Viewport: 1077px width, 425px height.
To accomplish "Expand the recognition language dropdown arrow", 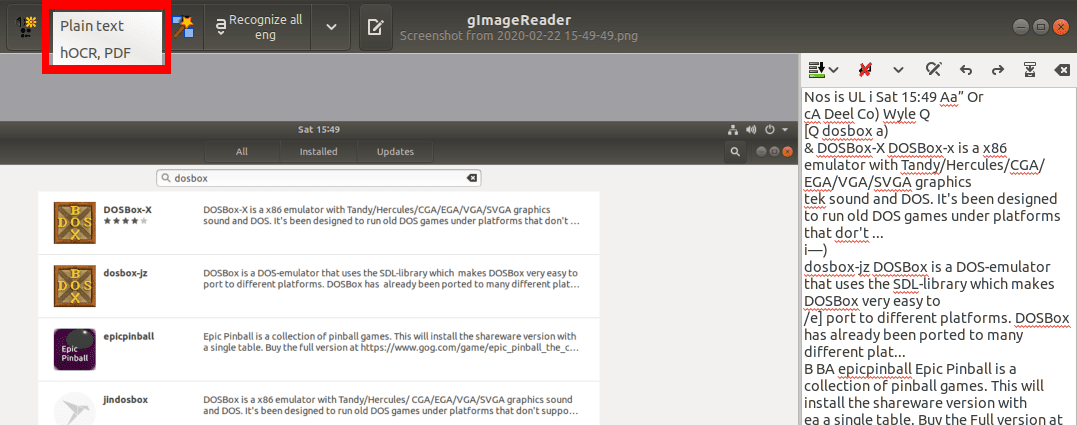I will click(x=331, y=27).
